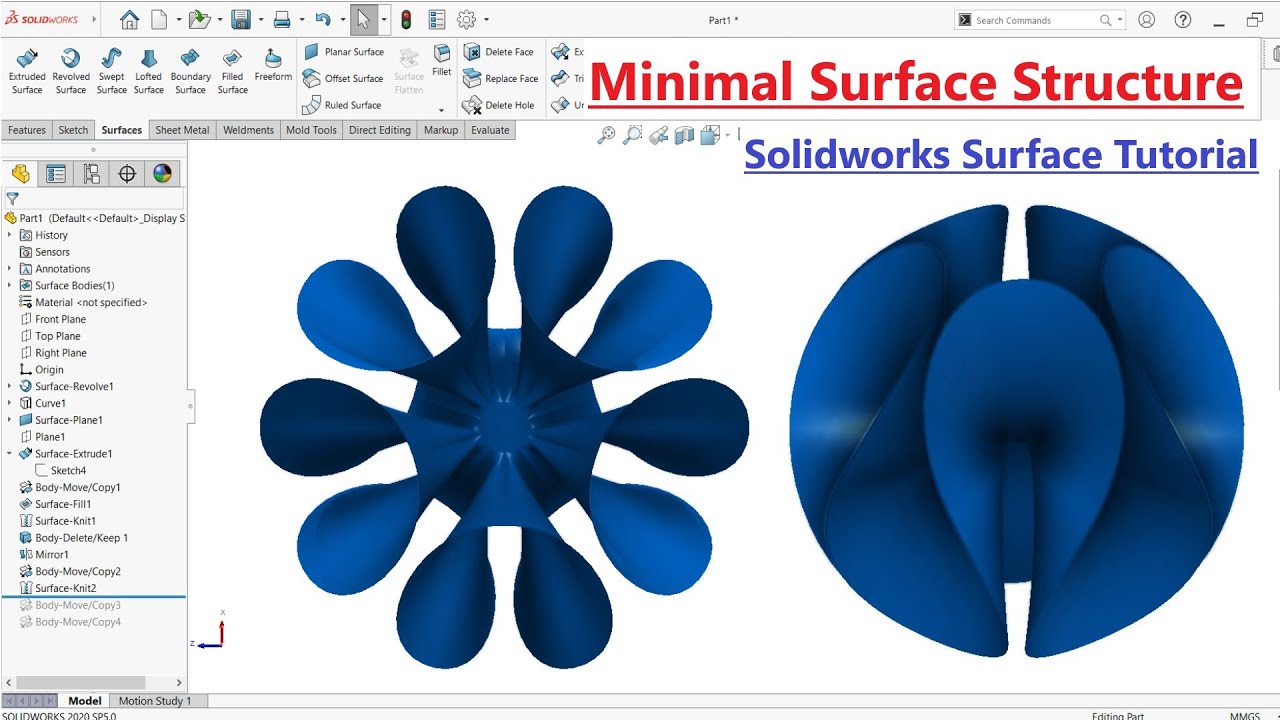The image size is (1280, 720).
Task: Switch to the Mold Tools tab
Action: (311, 130)
